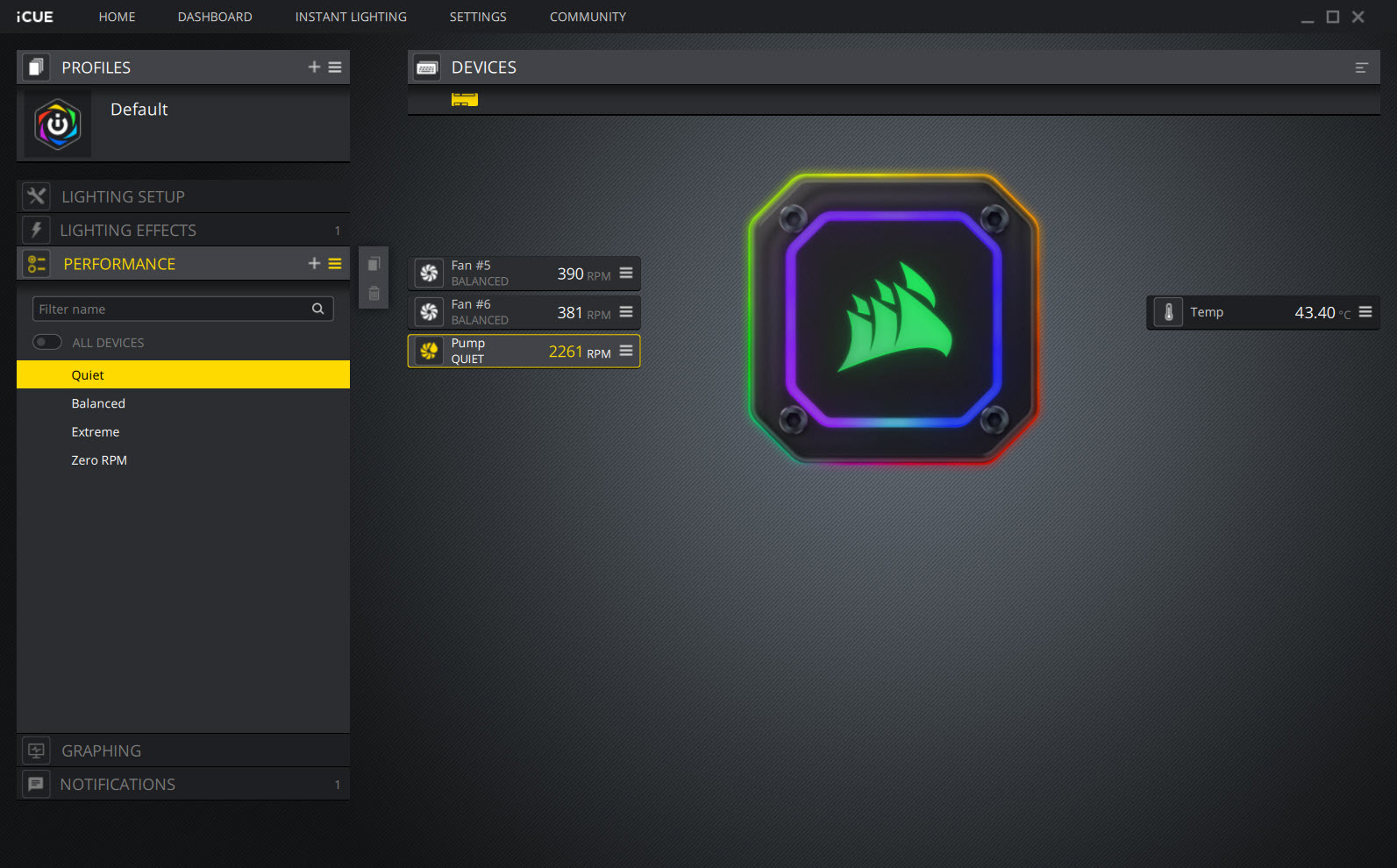Select the Quiet preset
1397x868 pixels.
click(183, 374)
